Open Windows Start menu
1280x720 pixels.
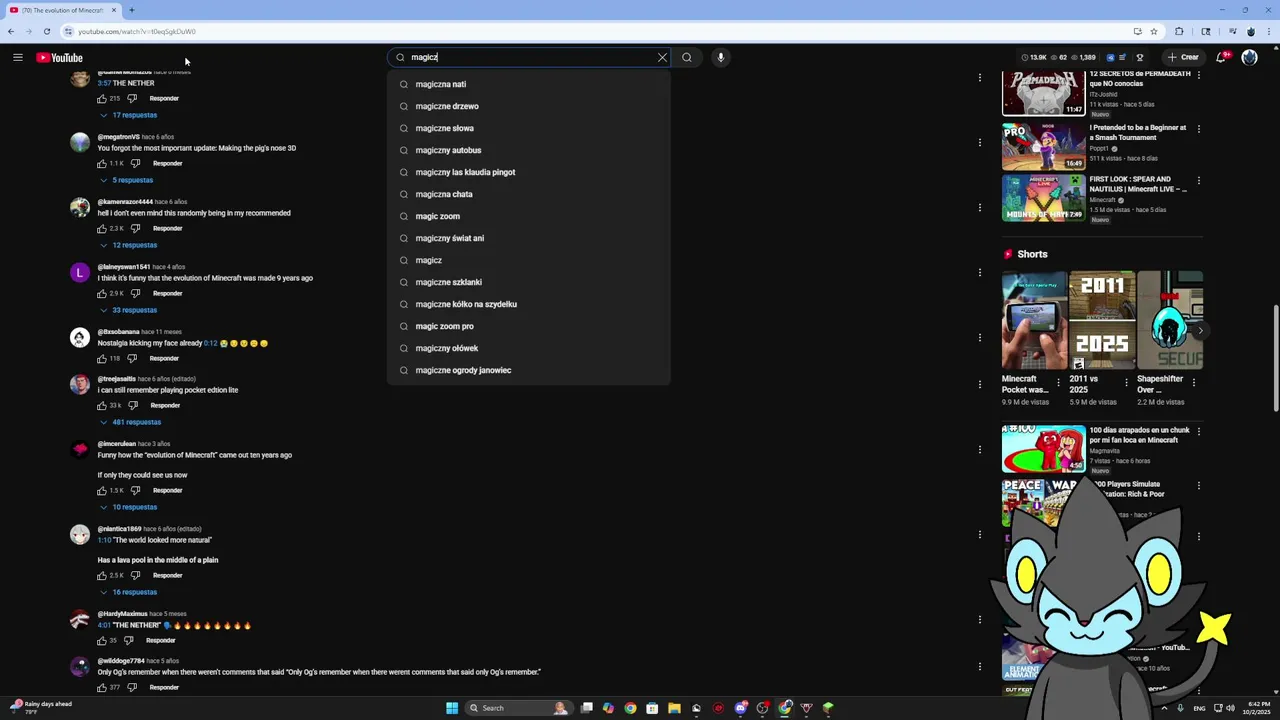452,708
